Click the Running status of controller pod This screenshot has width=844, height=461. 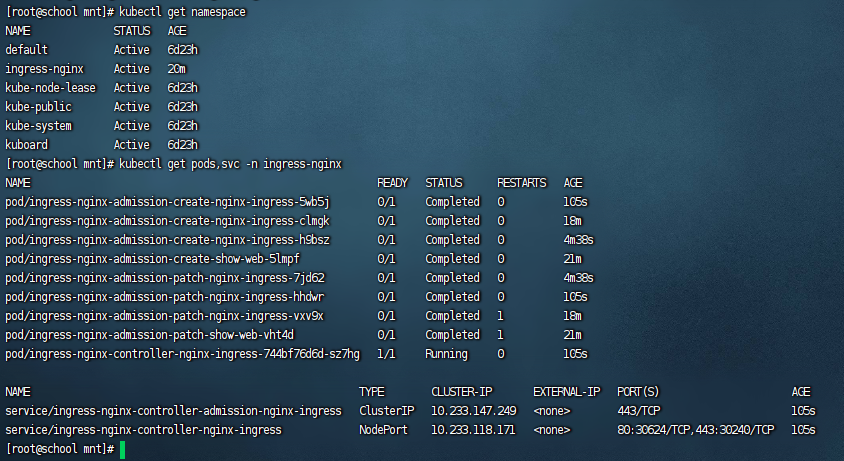pyautogui.click(x=446, y=354)
